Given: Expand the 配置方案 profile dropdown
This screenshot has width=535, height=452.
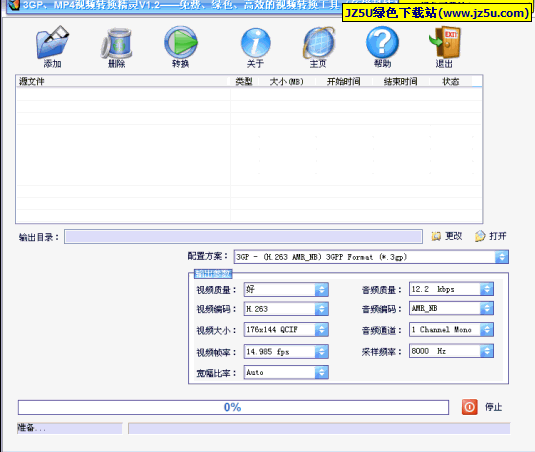Looking at the screenshot, I should tap(502, 257).
